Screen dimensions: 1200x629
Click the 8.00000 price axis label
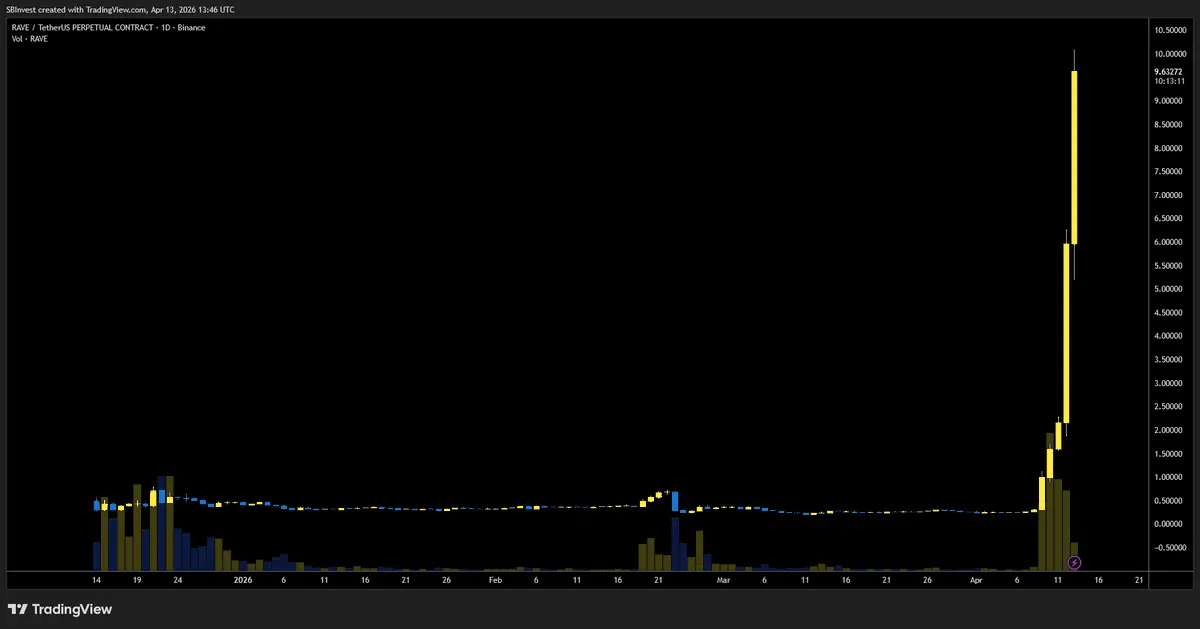tap(1170, 148)
